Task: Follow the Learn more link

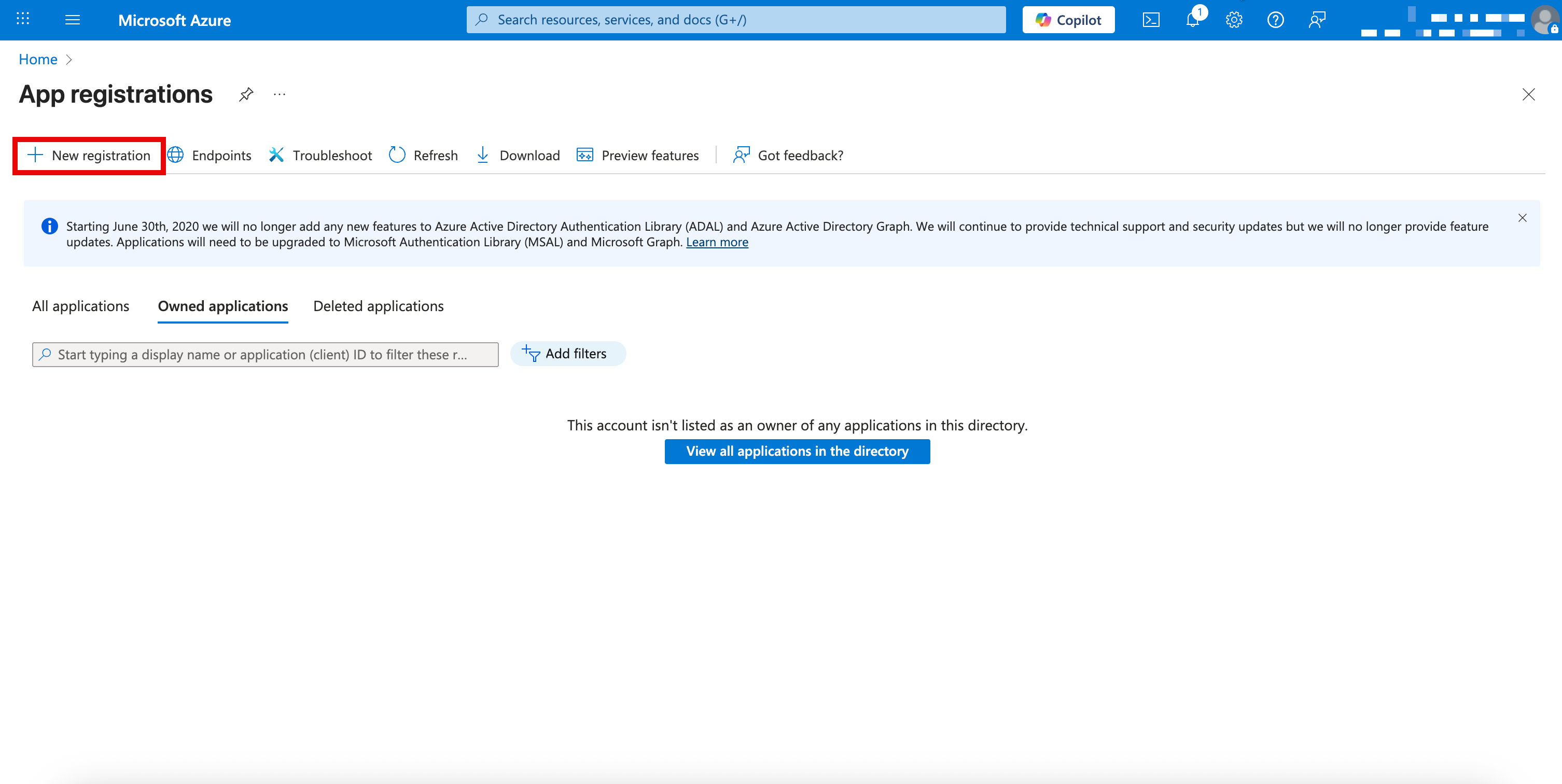Action: (717, 242)
